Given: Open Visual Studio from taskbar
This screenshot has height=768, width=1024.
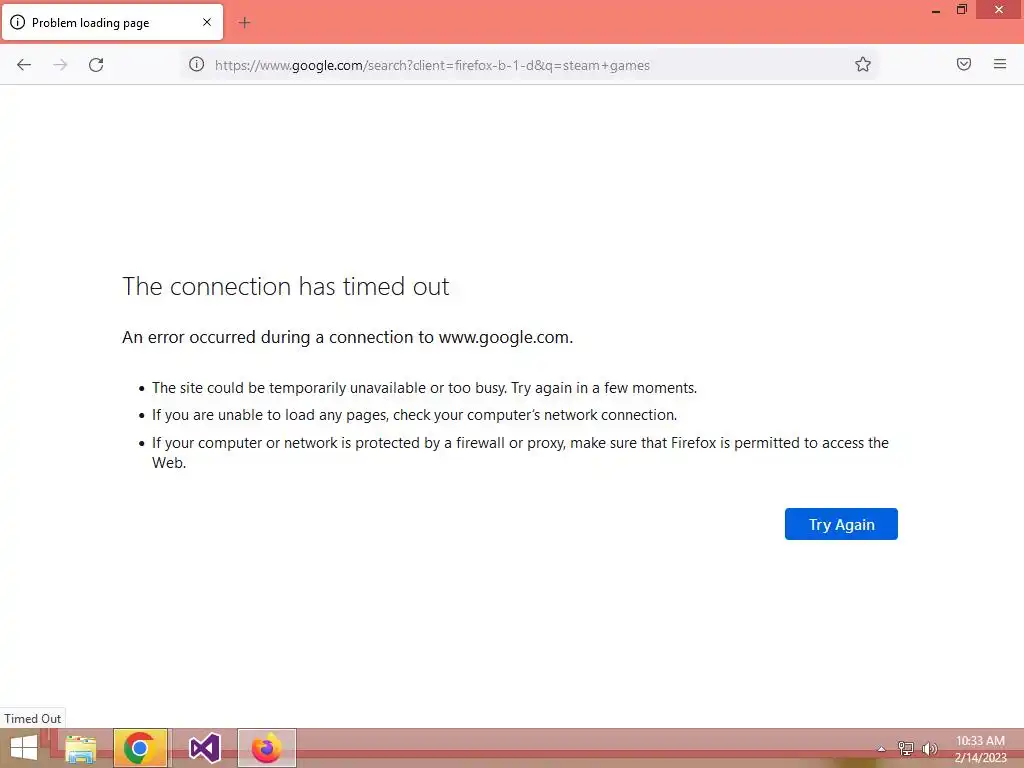Looking at the screenshot, I should 204,748.
